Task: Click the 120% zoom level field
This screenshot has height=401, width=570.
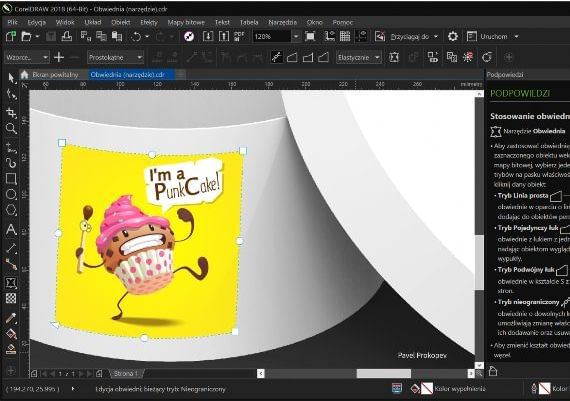Action: [272, 36]
